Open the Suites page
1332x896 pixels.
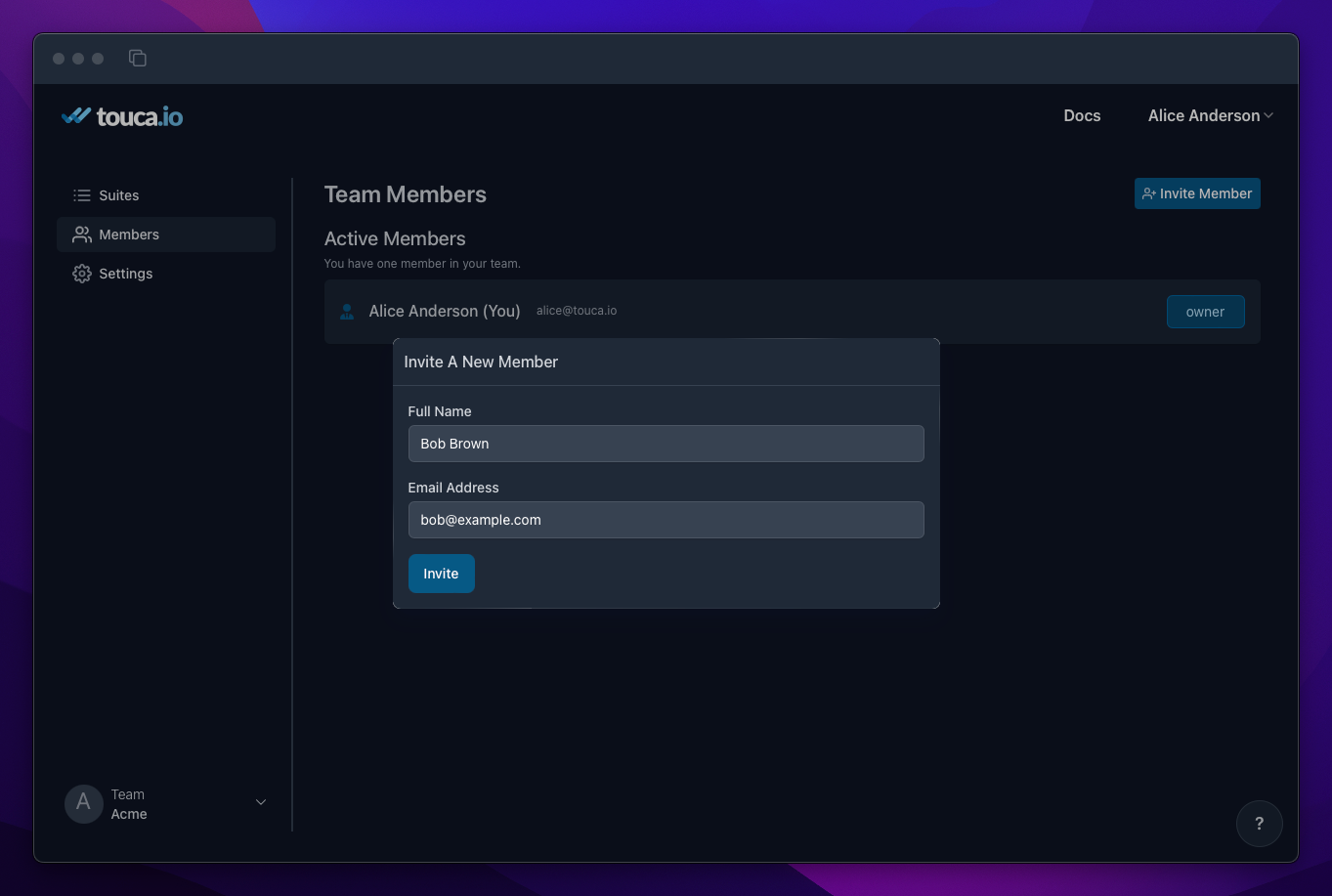pyautogui.click(x=166, y=195)
